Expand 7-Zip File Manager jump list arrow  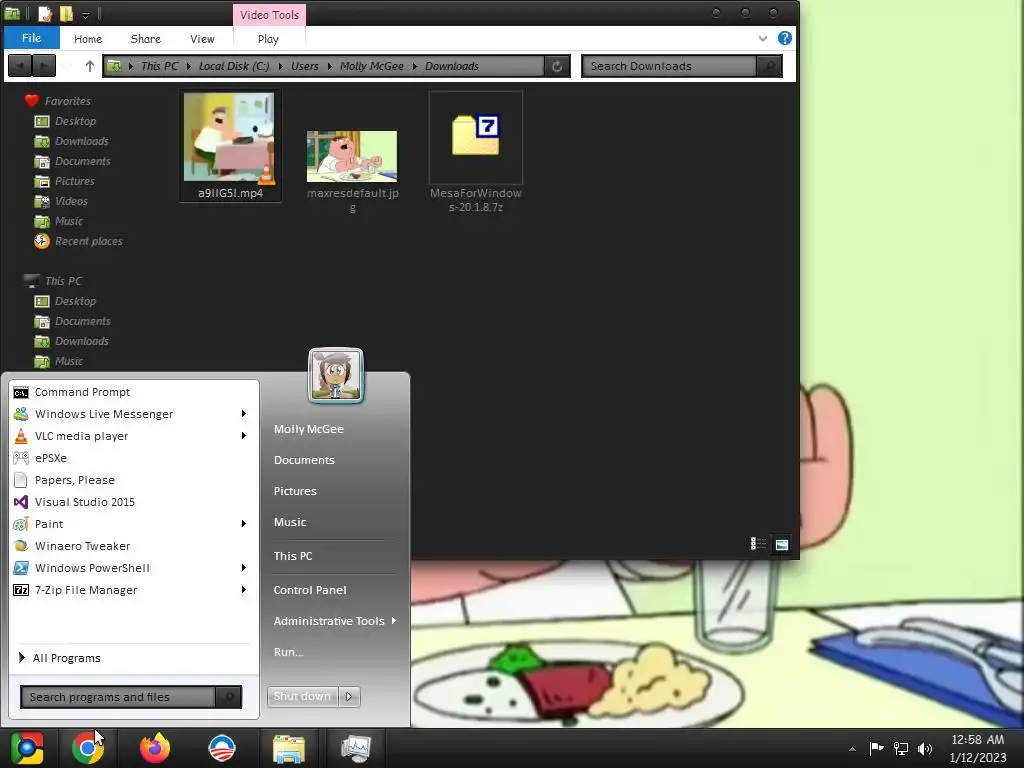pos(244,590)
